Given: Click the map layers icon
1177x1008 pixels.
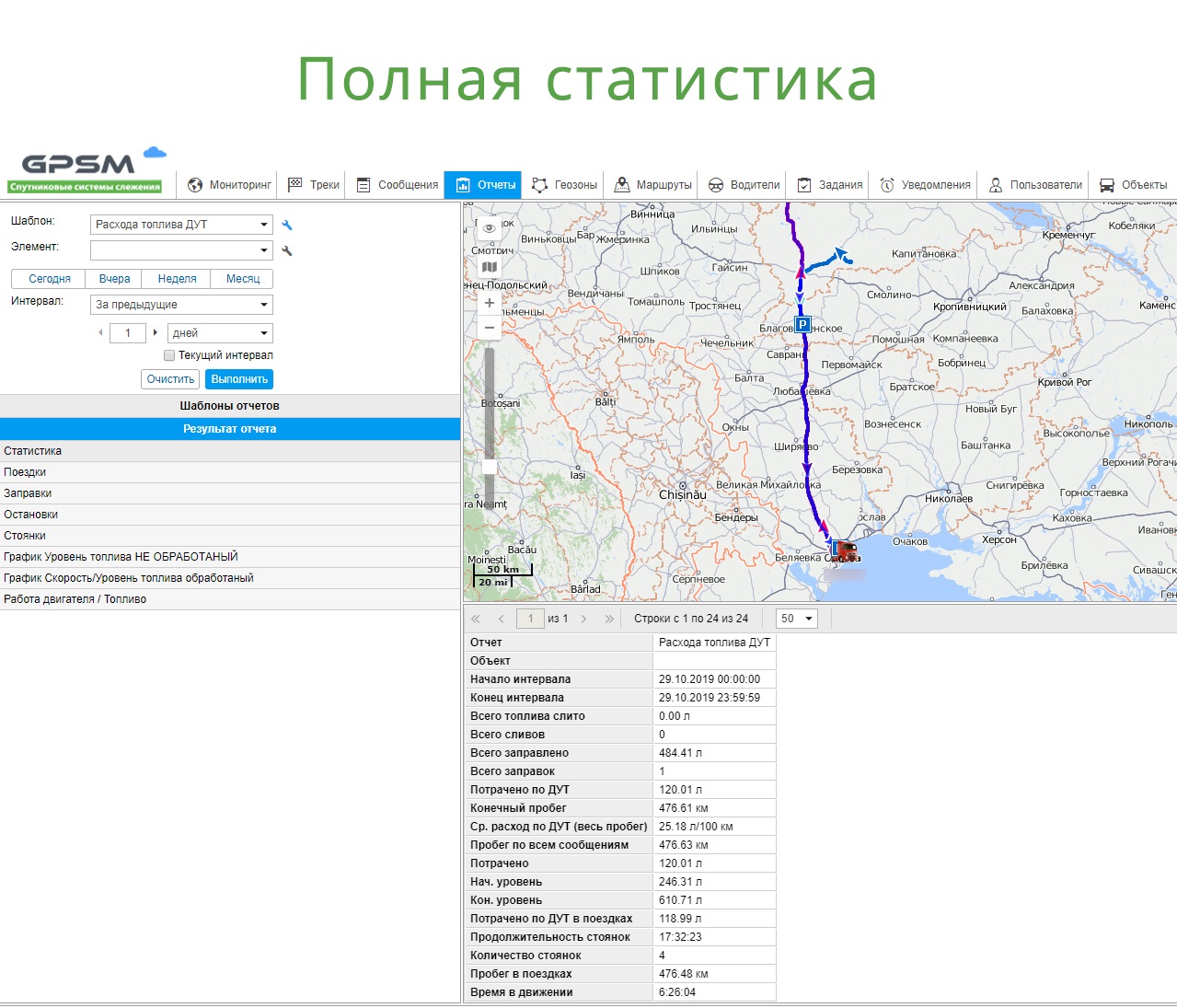Looking at the screenshot, I should tap(490, 268).
